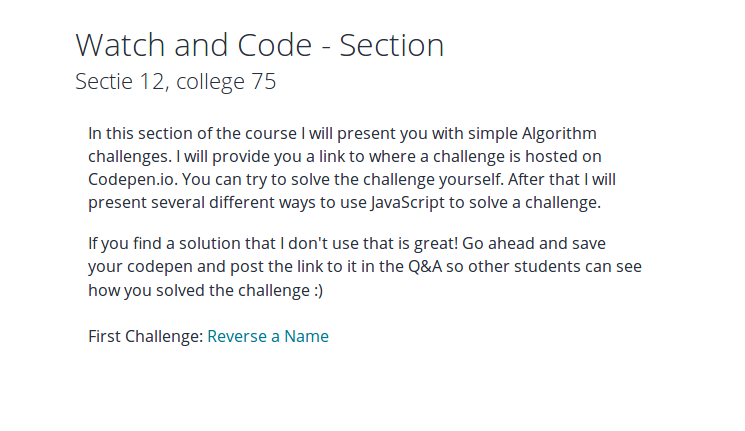The image size is (745, 431).
Task: Click the line starting In this section
Action: (x=343, y=134)
